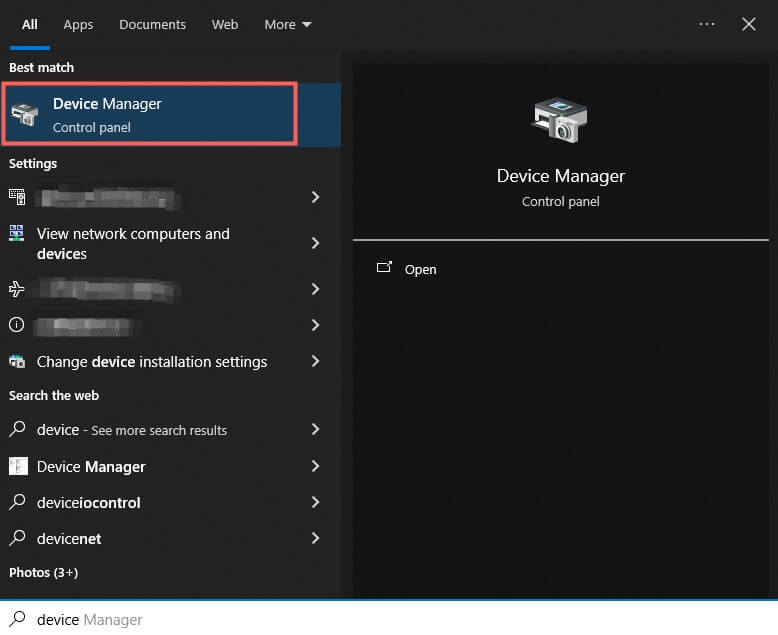Click search icon beside devicenet
The image size is (778, 635).
(17, 538)
